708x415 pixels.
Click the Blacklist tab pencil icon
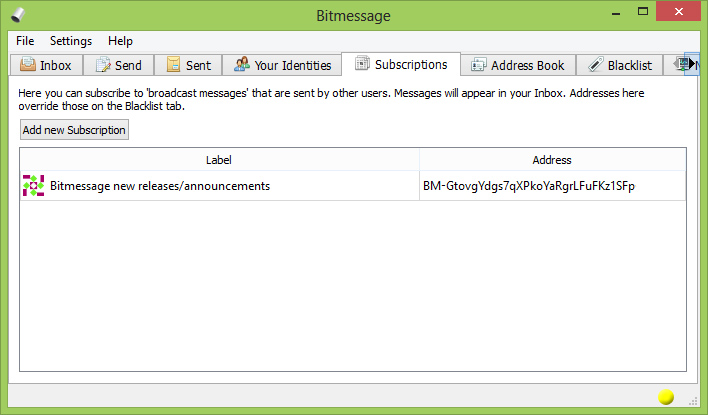coord(595,65)
